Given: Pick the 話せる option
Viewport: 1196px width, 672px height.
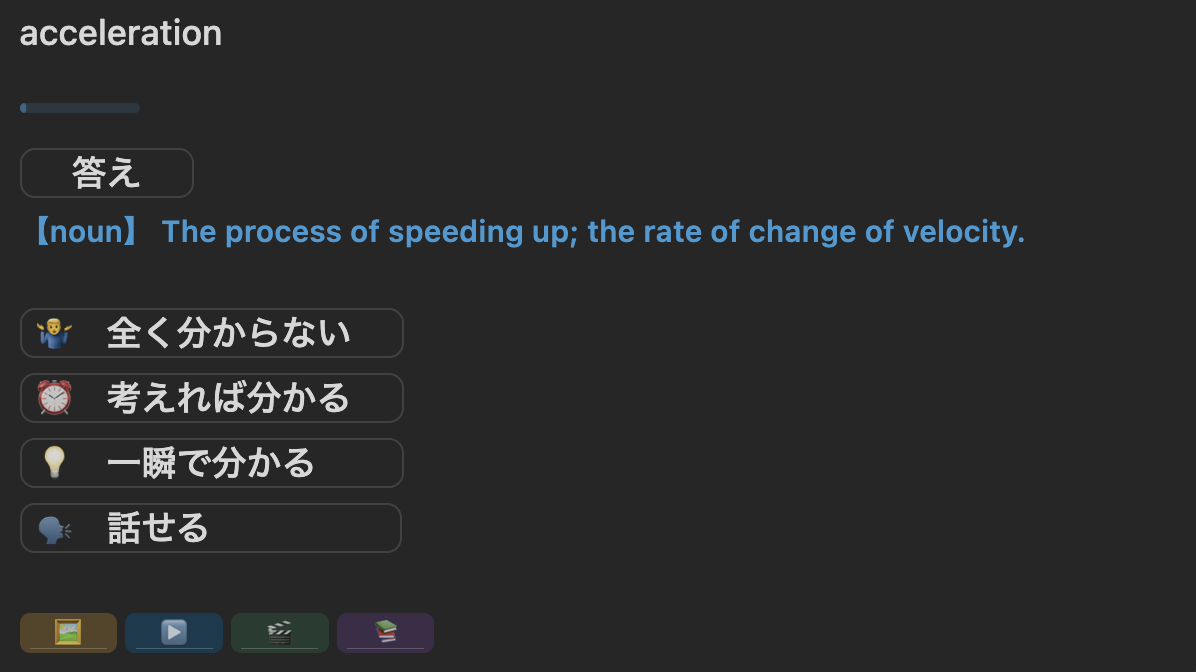Looking at the screenshot, I should pyautogui.click(x=158, y=528).
